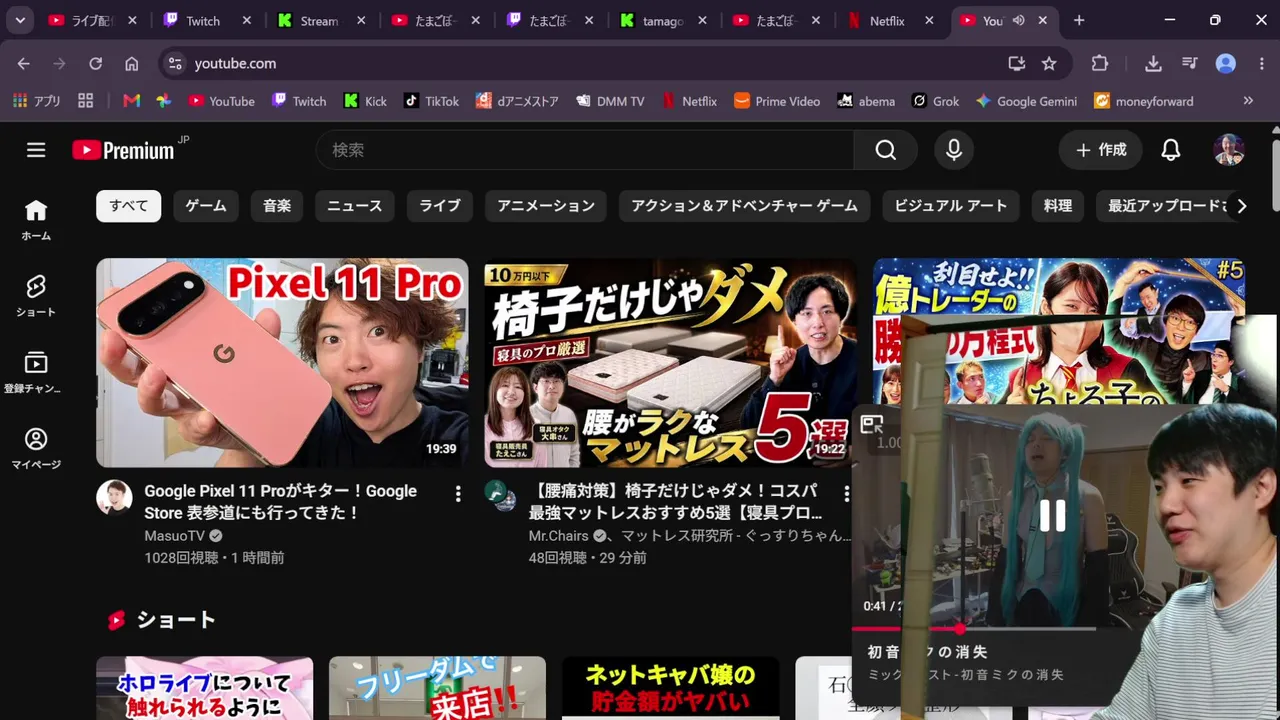Image resolution: width=1280 pixels, height=720 pixels.
Task: Go to the YouTube Premium logo home
Action: tap(123, 150)
